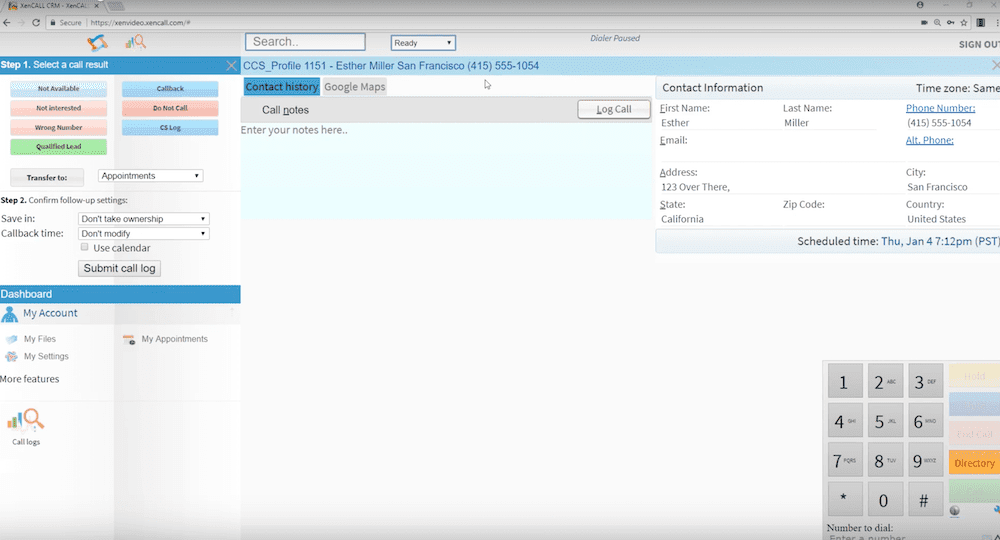1000x540 pixels.
Task: Click the bookmark star icon
Action: [964, 22]
